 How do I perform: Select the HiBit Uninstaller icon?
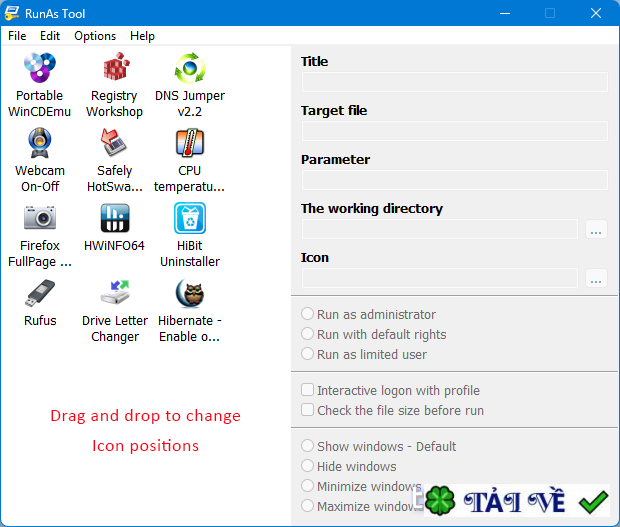(x=190, y=218)
